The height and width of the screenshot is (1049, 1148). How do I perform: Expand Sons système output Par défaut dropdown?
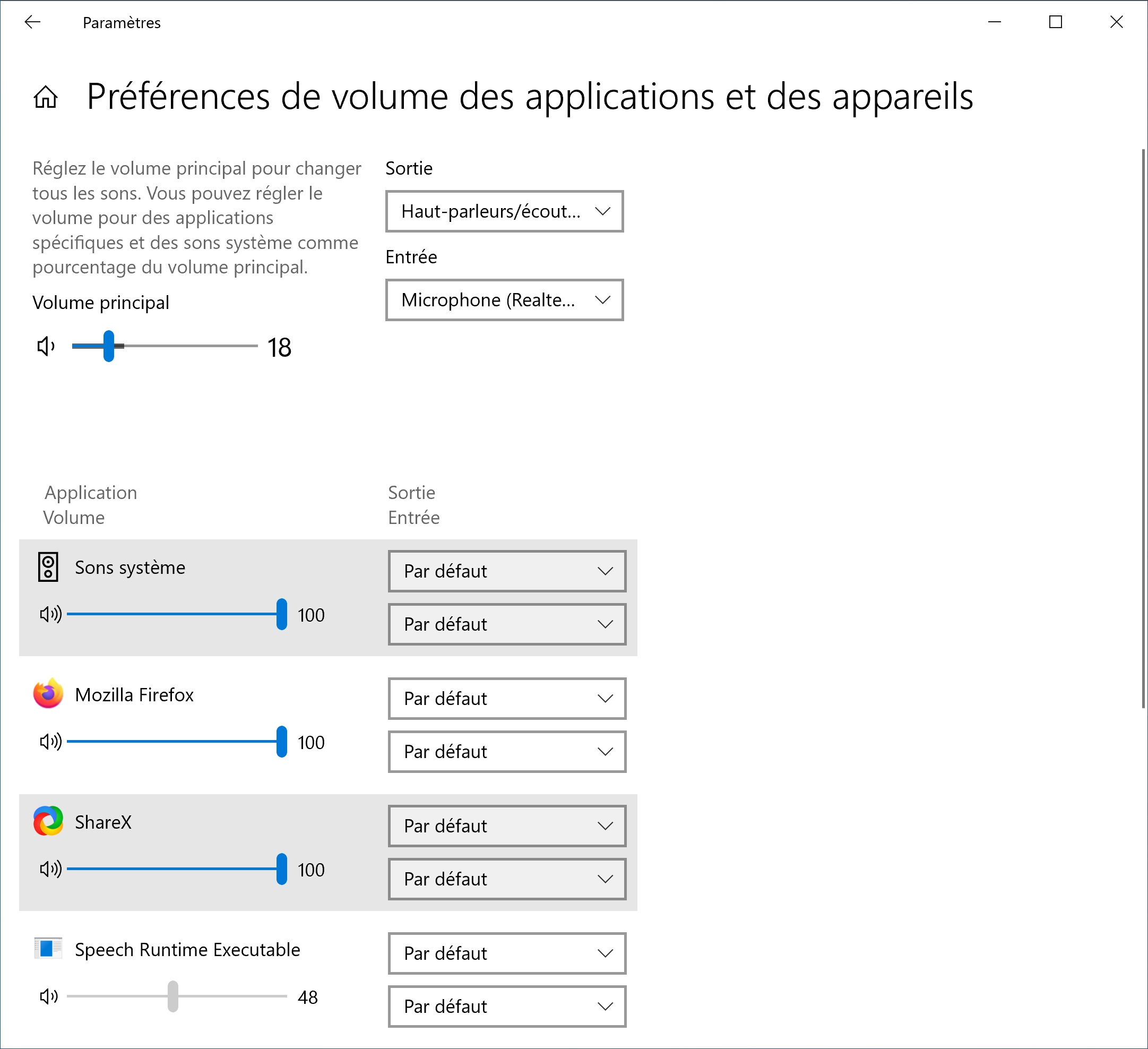[507, 571]
